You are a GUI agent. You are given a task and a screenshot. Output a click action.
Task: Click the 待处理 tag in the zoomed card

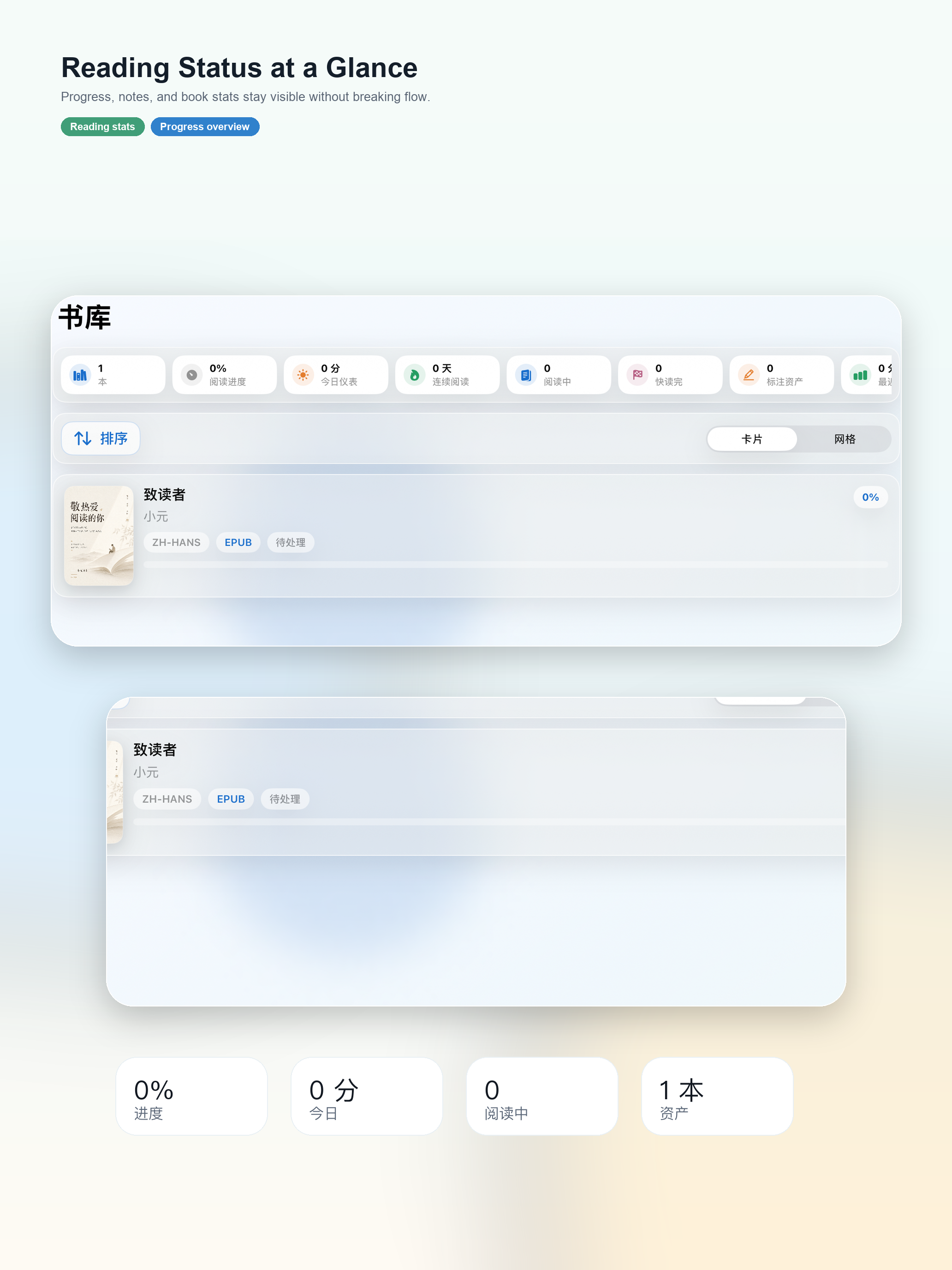[x=285, y=799]
